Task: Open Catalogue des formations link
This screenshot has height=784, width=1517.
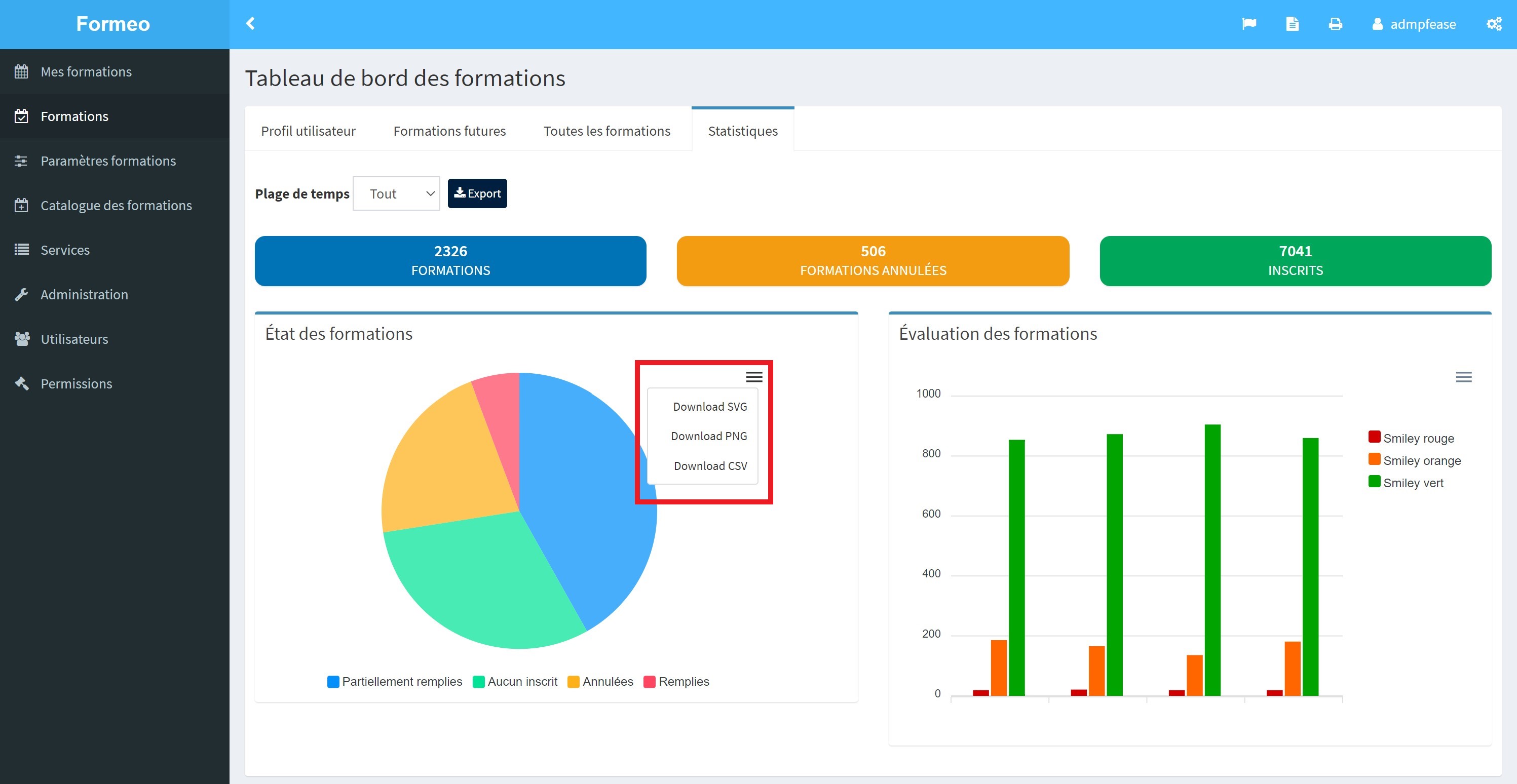Action: point(115,206)
